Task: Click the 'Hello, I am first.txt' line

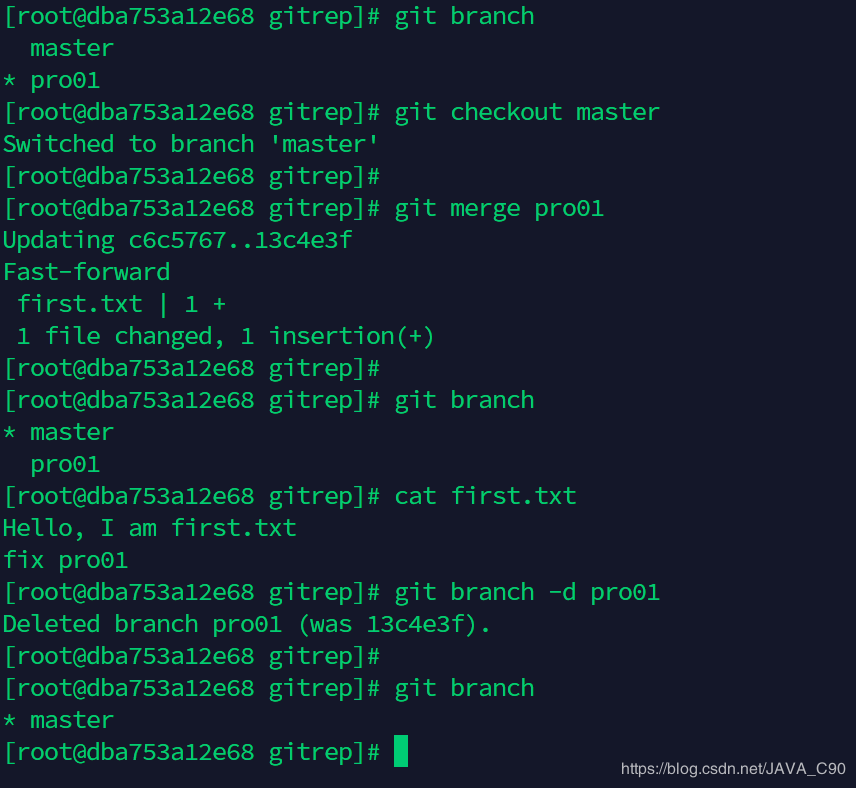Action: (150, 528)
